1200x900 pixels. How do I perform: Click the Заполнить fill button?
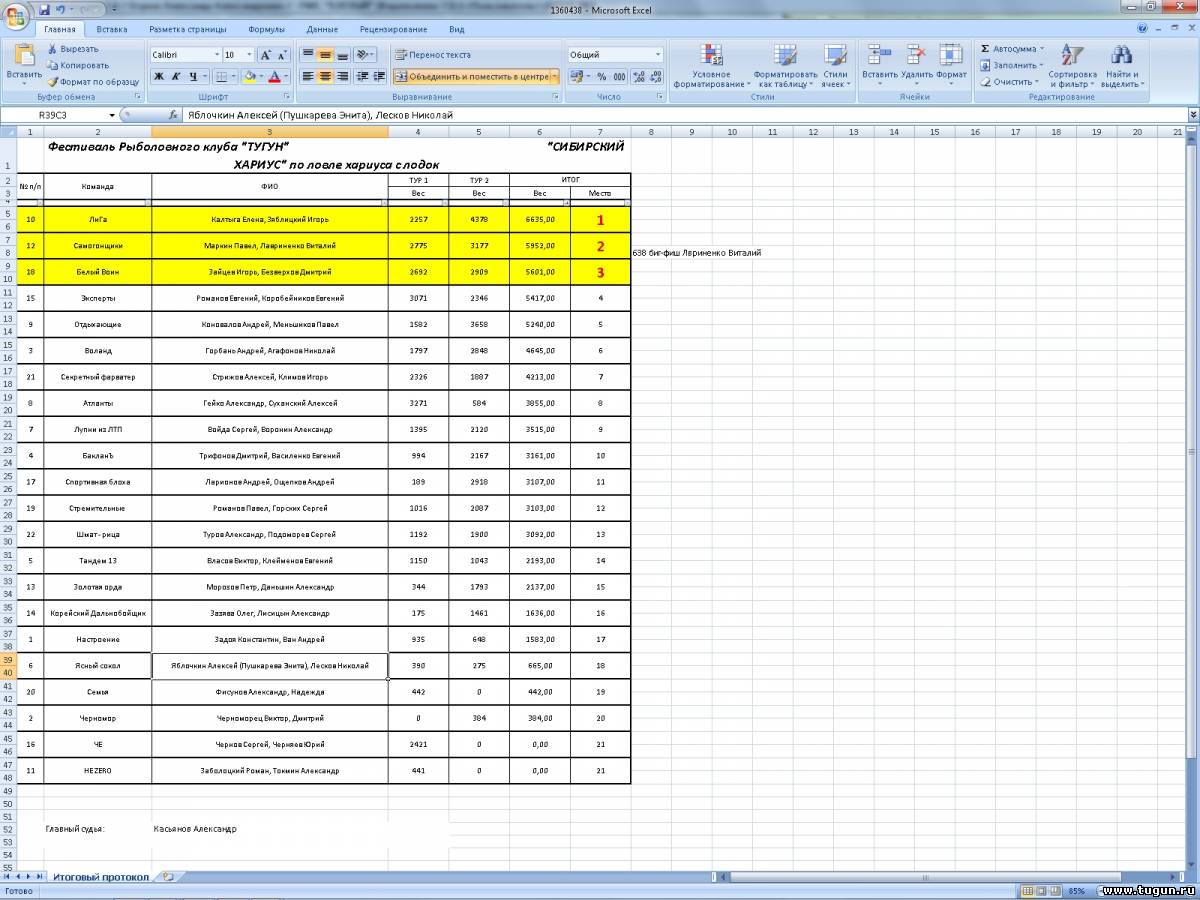click(1013, 65)
